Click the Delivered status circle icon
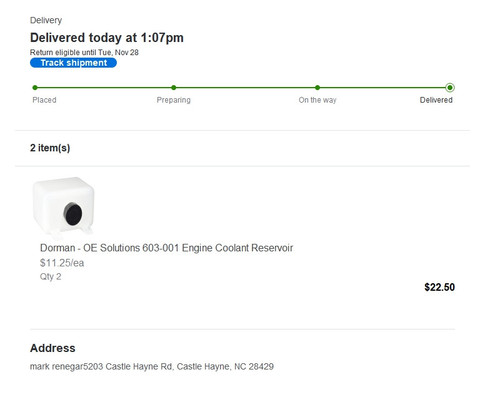 (x=450, y=88)
